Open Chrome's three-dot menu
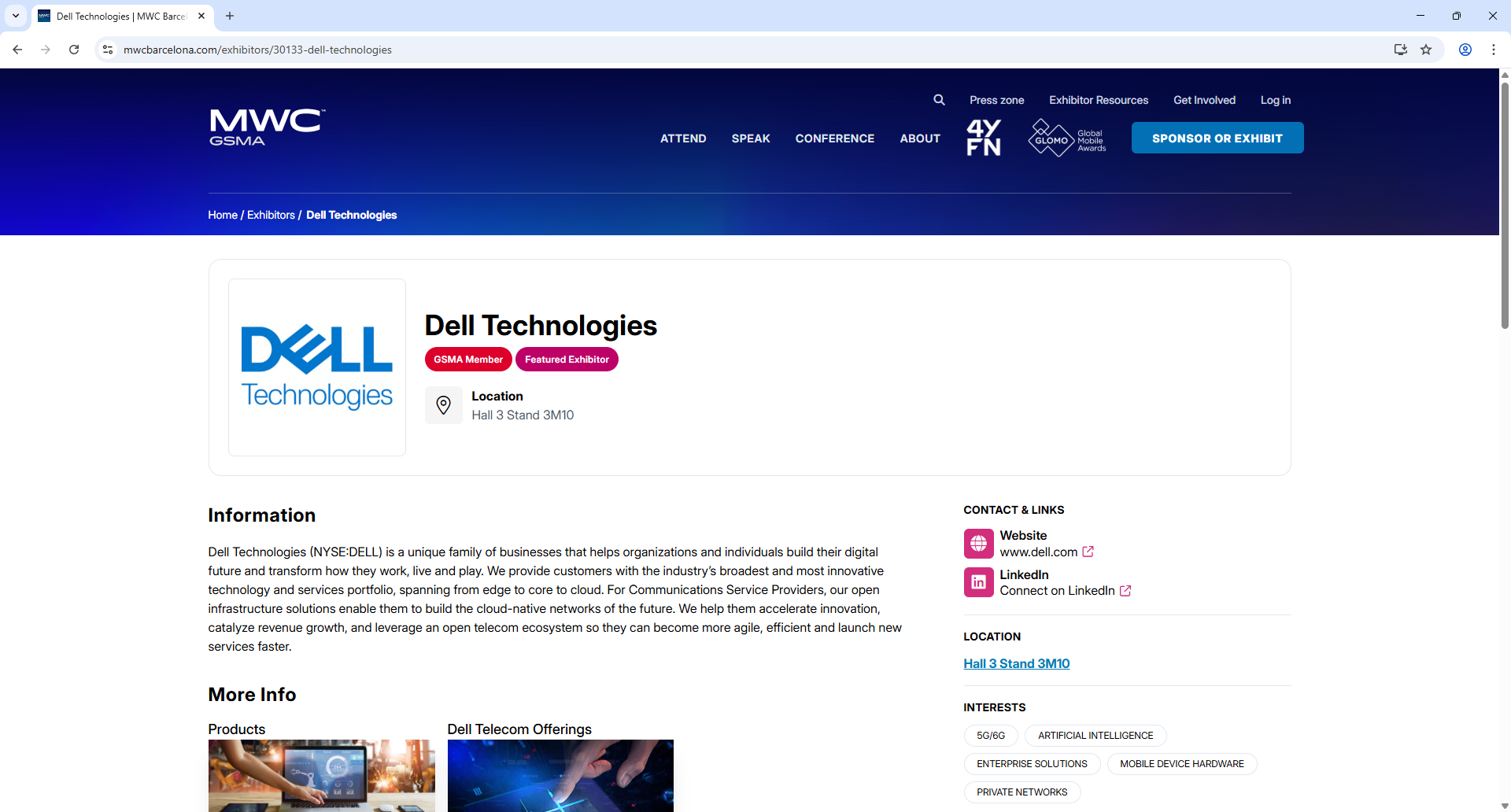1511x812 pixels. [1494, 49]
